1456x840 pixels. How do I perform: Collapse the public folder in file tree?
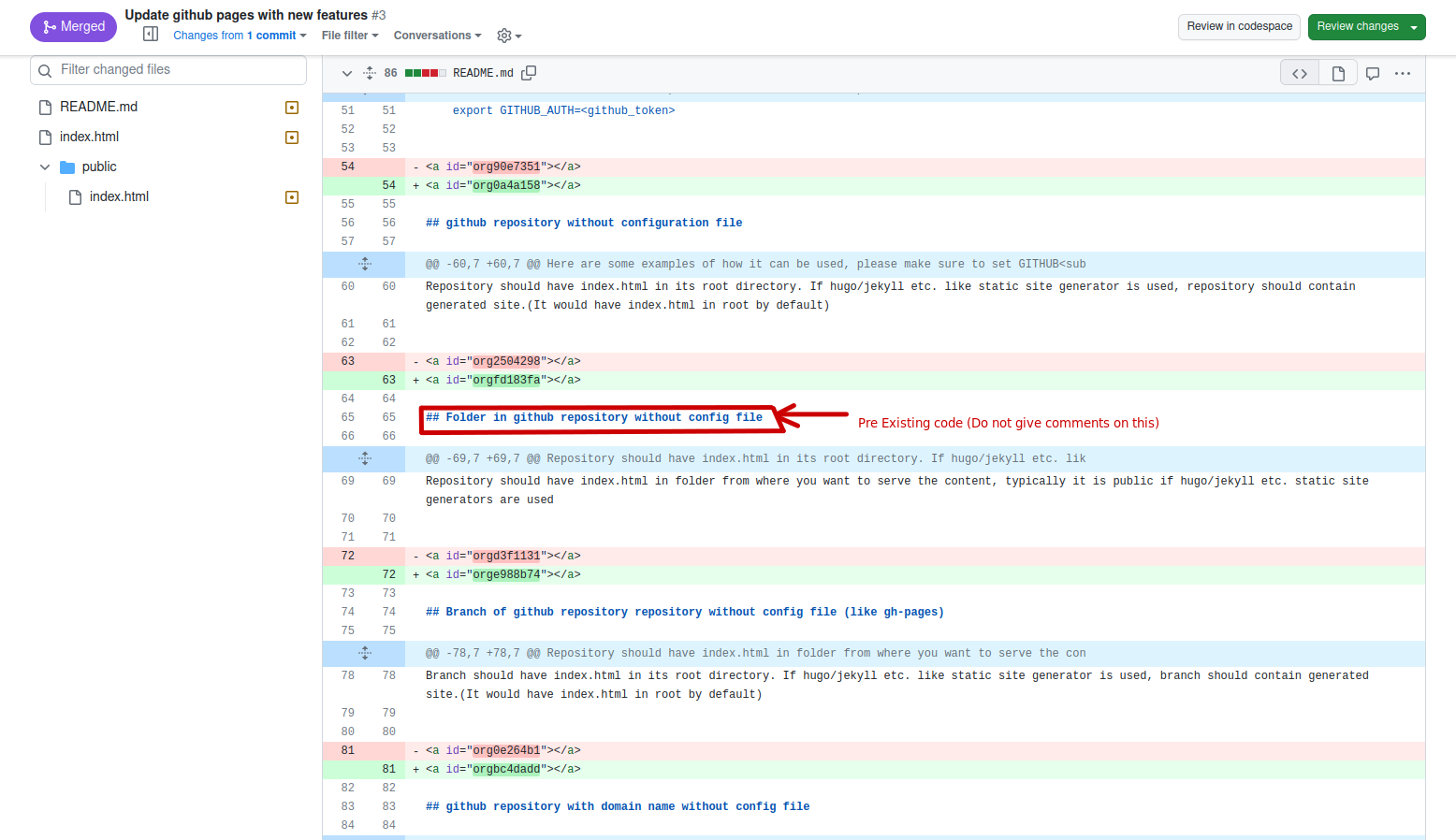coord(45,167)
